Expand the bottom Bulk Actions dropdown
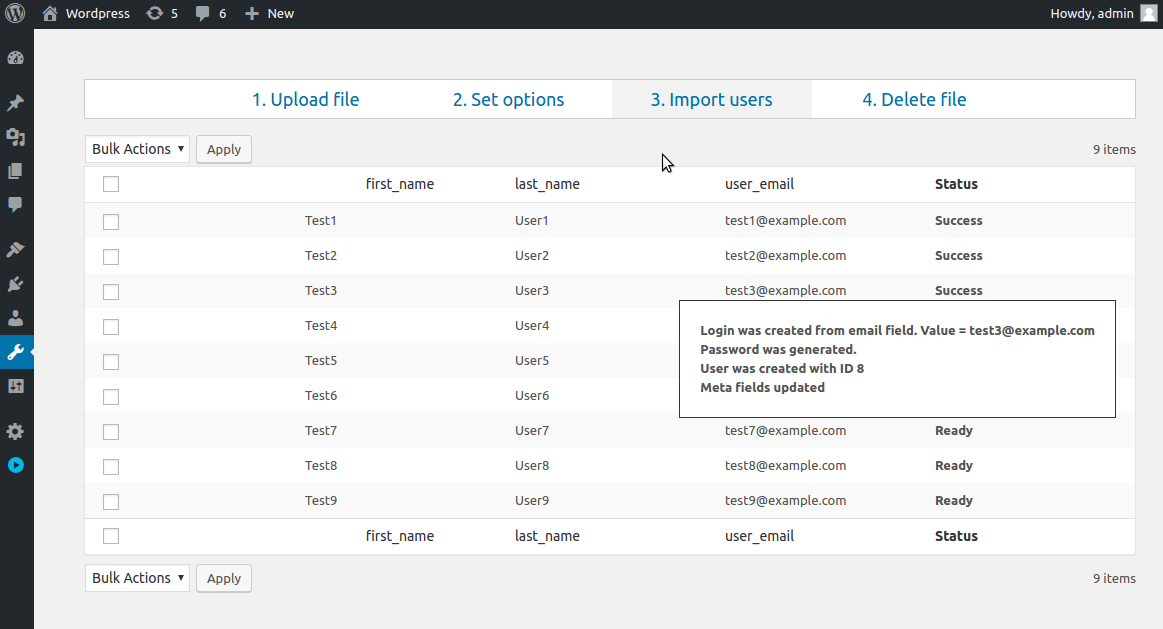The height and width of the screenshot is (629, 1163). (137, 578)
